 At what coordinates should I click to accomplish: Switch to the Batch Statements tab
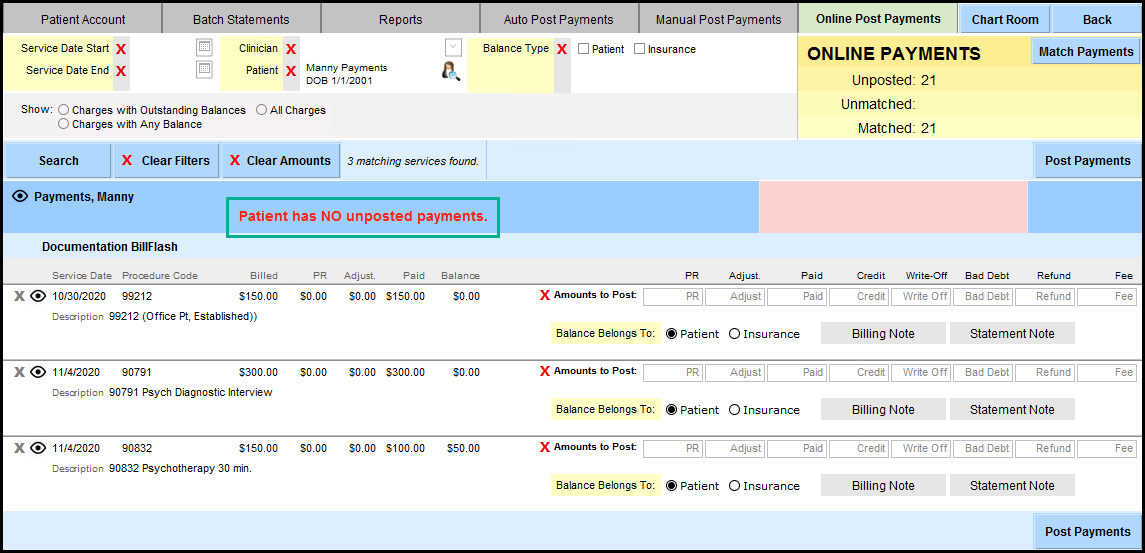240,19
